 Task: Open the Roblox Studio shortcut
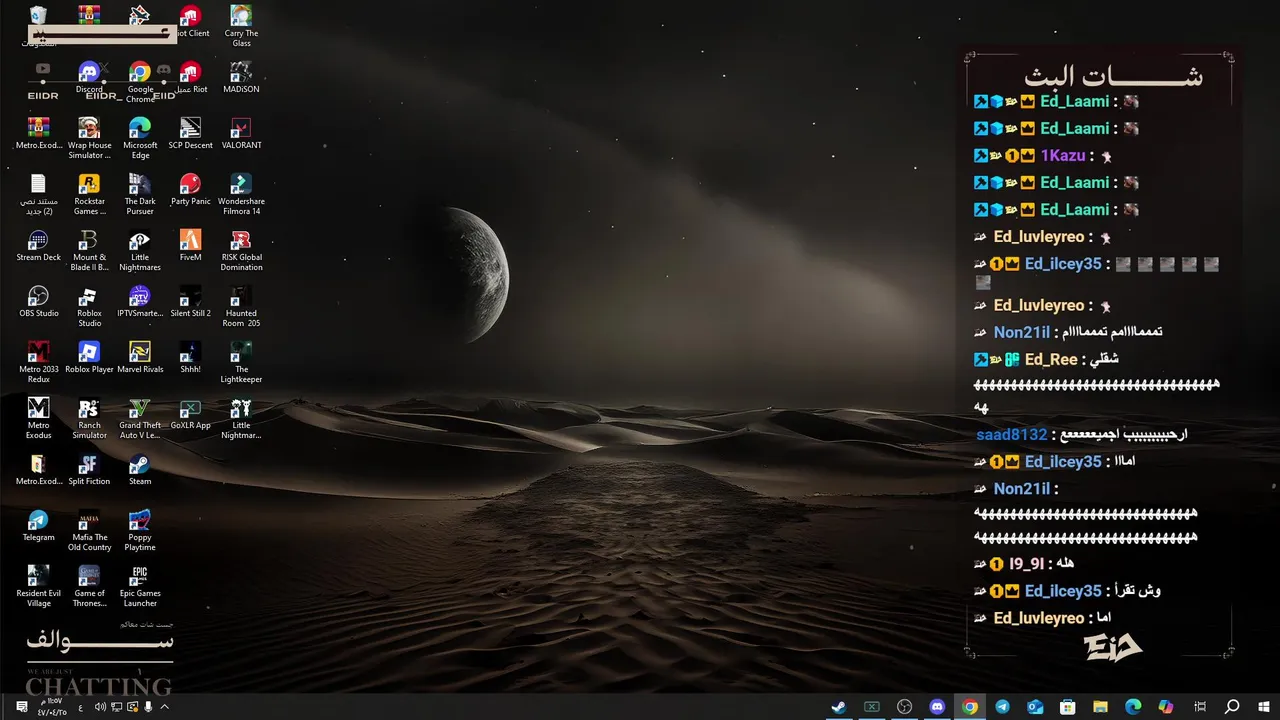click(89, 306)
